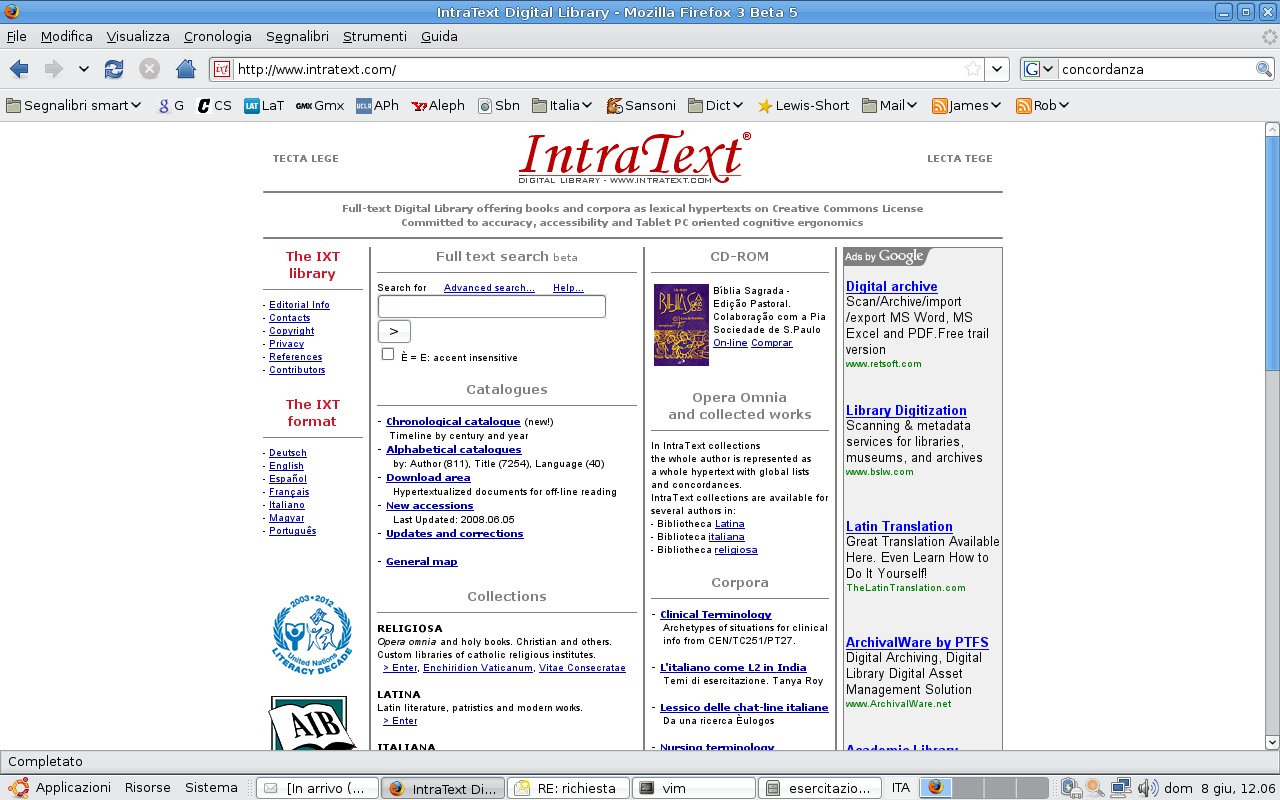
Task: Open the Cronologia menu
Action: (x=218, y=36)
